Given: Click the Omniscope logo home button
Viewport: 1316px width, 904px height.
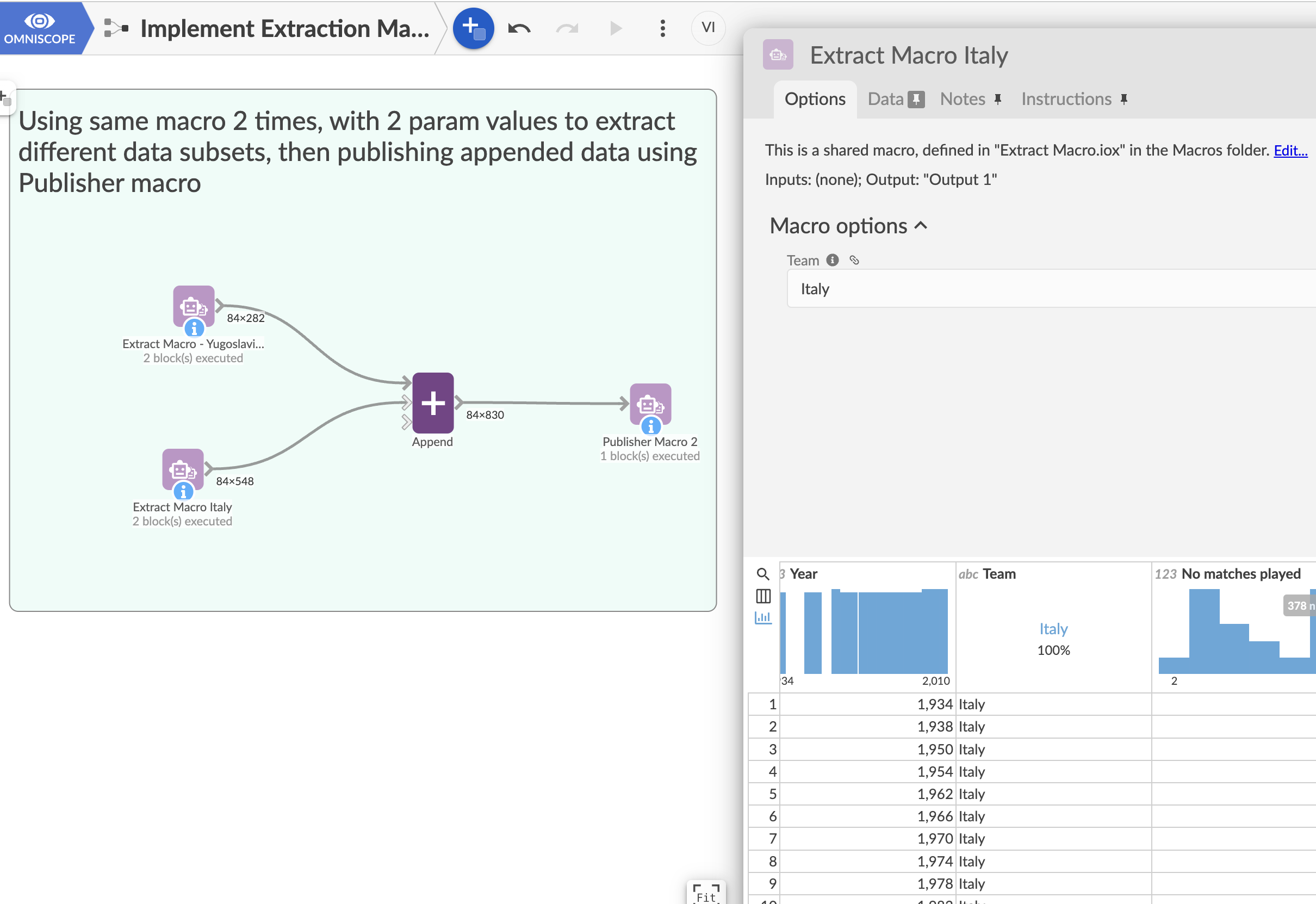Looking at the screenshot, I should pyautogui.click(x=40, y=28).
